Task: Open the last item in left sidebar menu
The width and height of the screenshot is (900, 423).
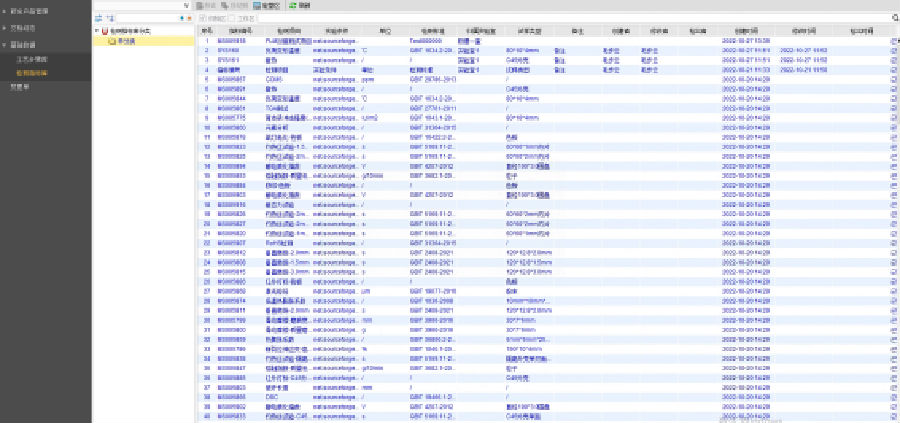Action: 18,87
